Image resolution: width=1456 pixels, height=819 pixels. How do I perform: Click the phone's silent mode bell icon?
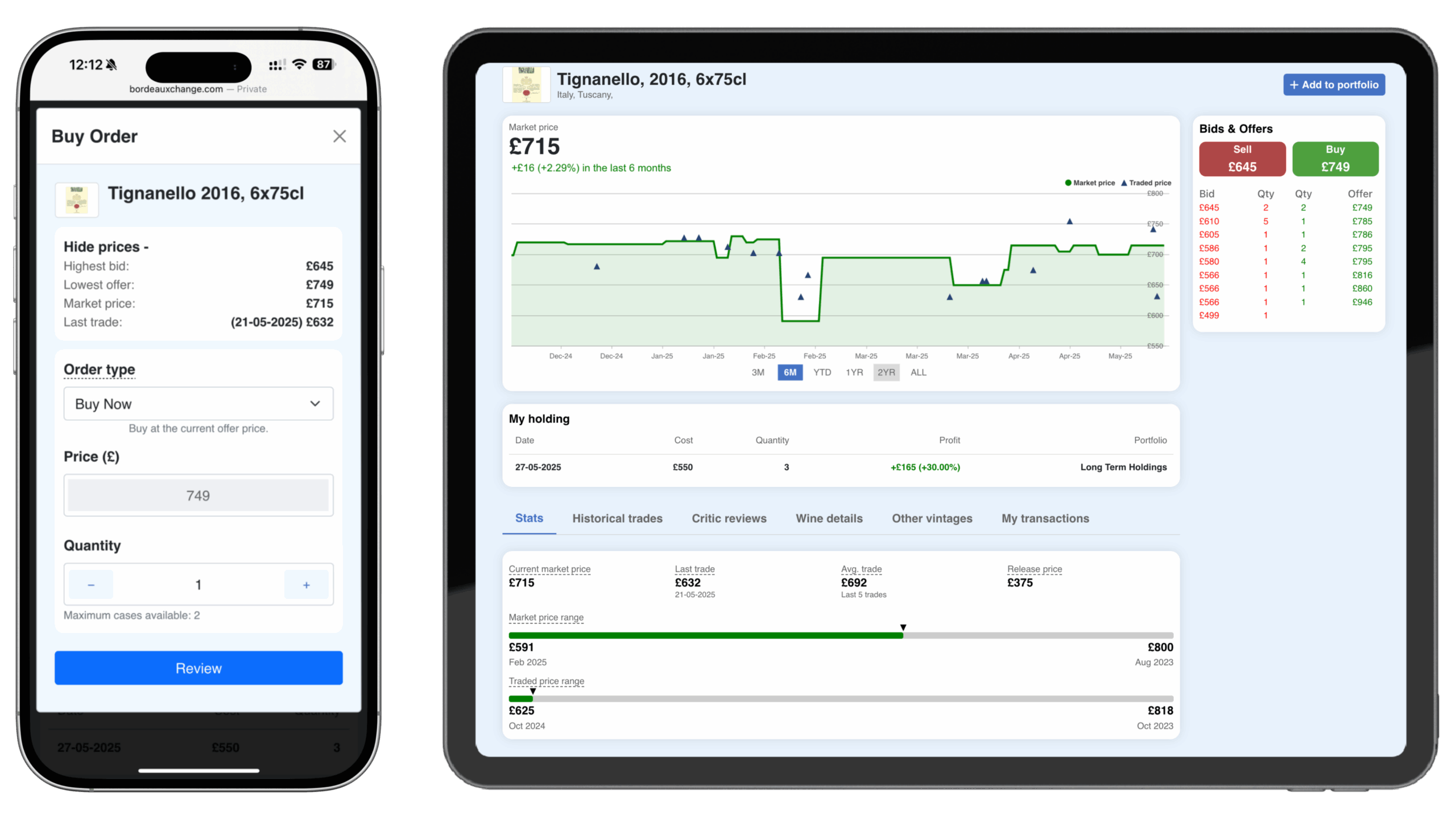pos(112,65)
